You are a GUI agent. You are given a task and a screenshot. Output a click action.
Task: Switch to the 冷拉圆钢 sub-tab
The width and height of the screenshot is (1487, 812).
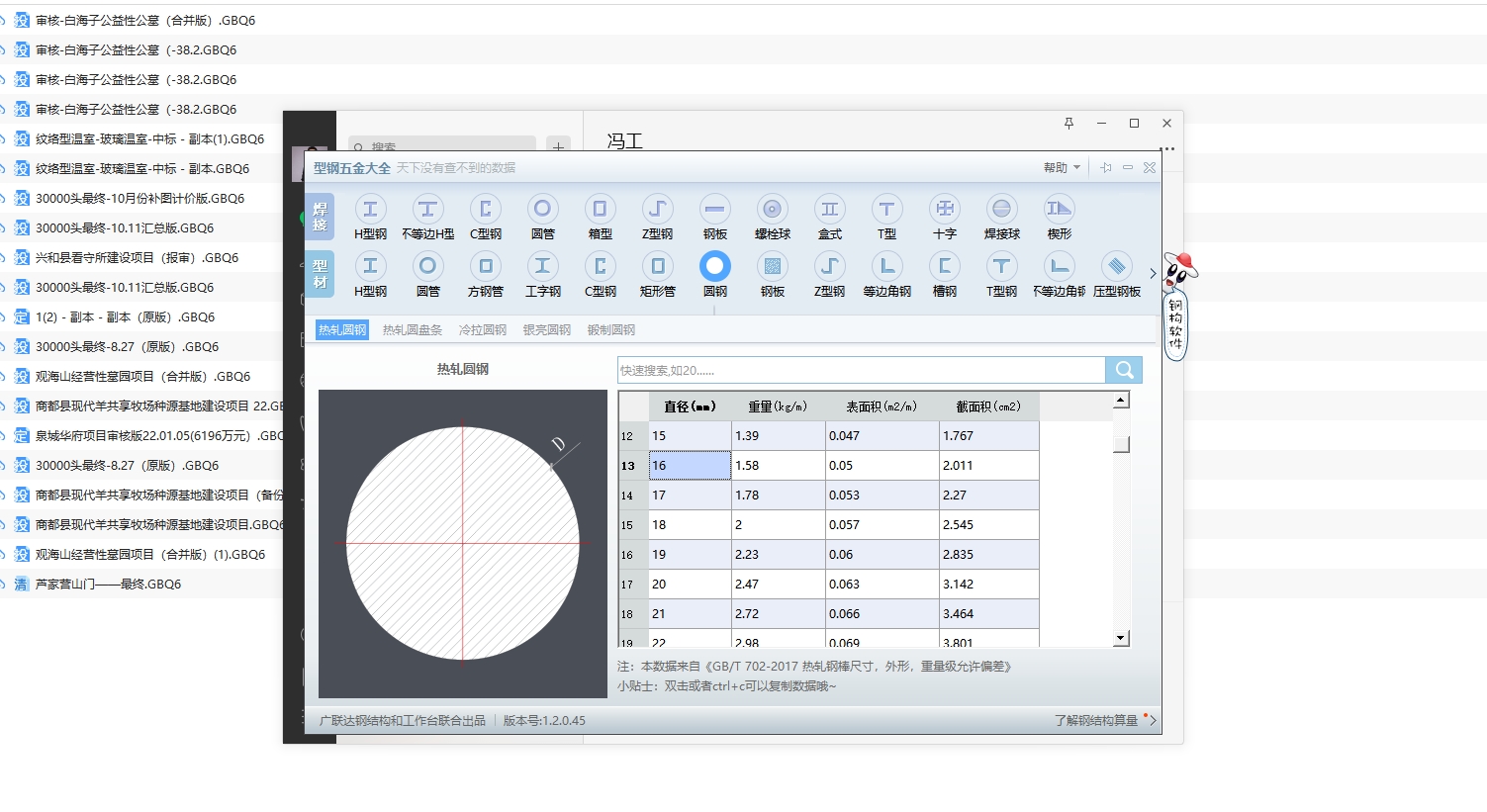pos(483,329)
